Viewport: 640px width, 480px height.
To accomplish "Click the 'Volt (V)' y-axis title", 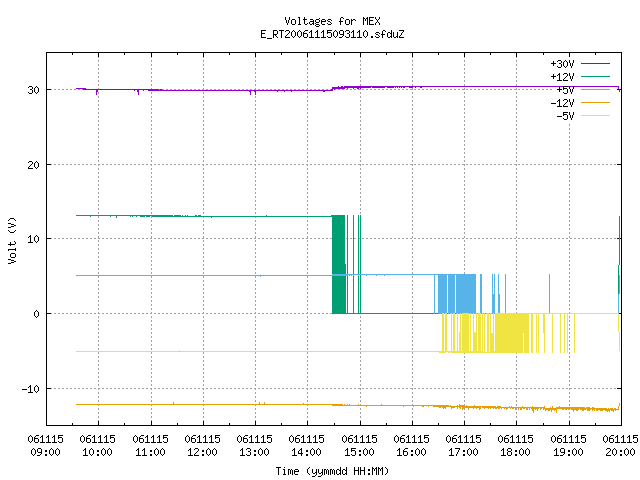I will coord(12,240).
